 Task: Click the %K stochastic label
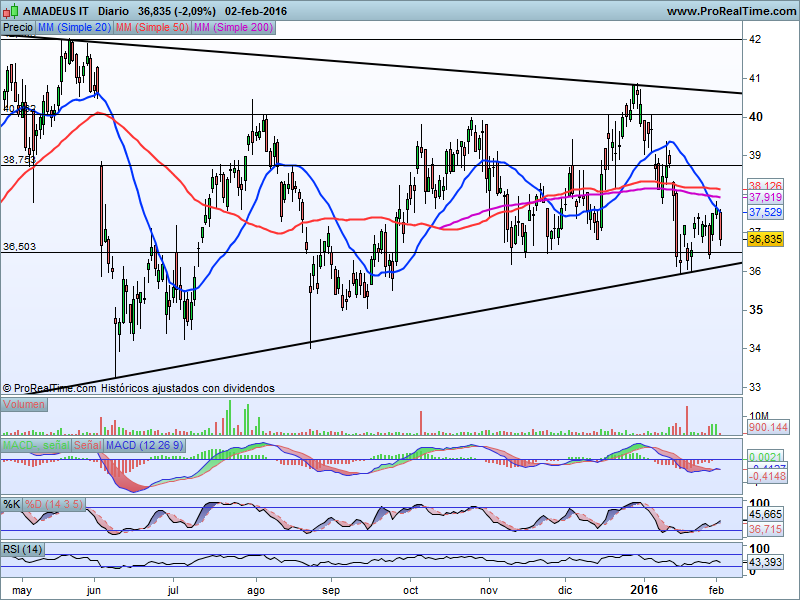[x=12, y=505]
